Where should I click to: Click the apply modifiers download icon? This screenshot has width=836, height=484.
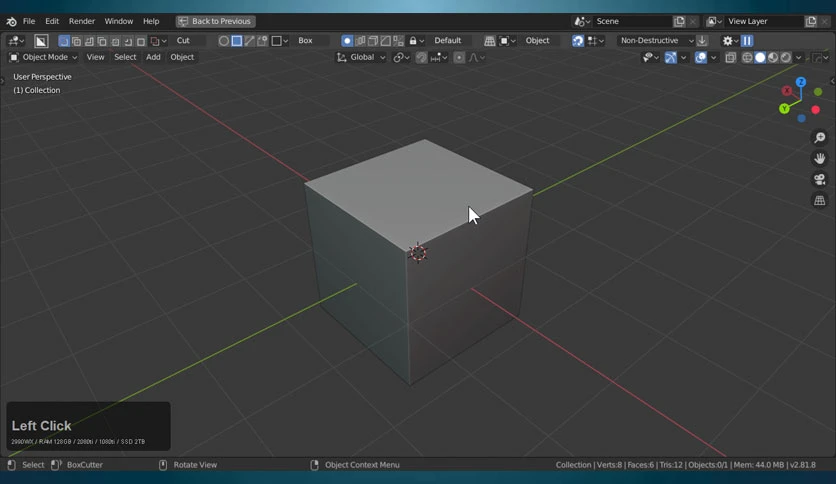(x=702, y=41)
